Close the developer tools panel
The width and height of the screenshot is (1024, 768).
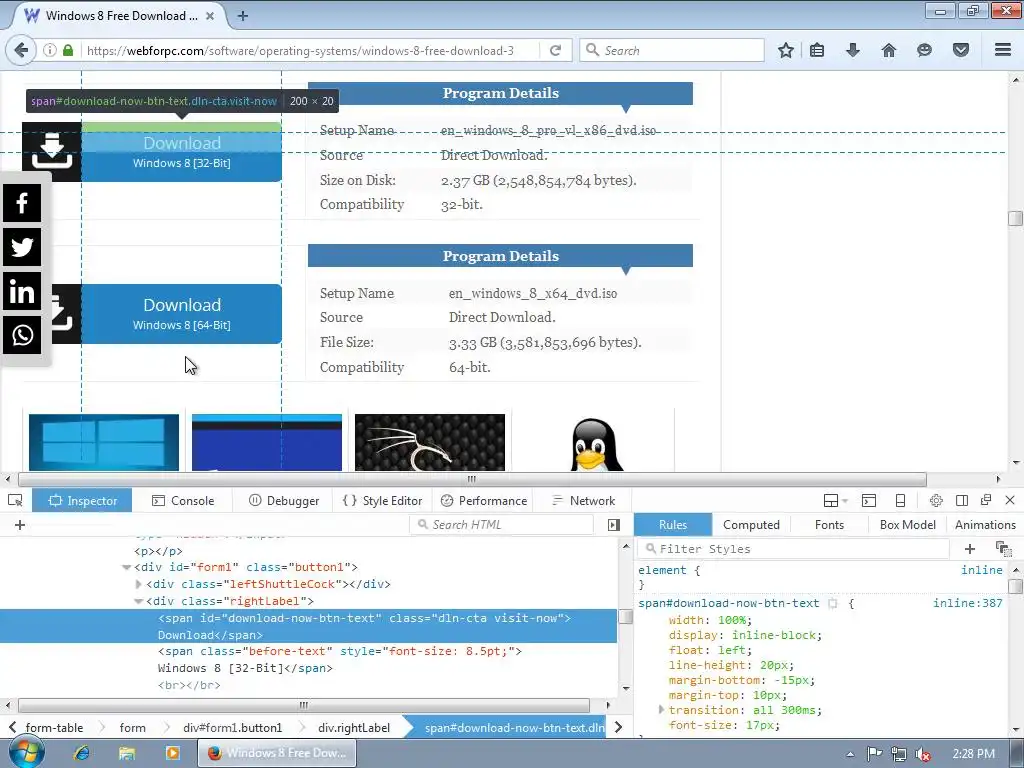[x=1010, y=500]
